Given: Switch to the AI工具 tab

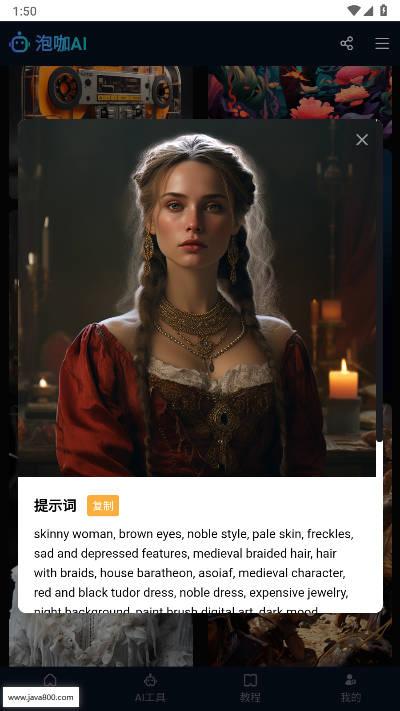Looking at the screenshot, I should (150, 688).
